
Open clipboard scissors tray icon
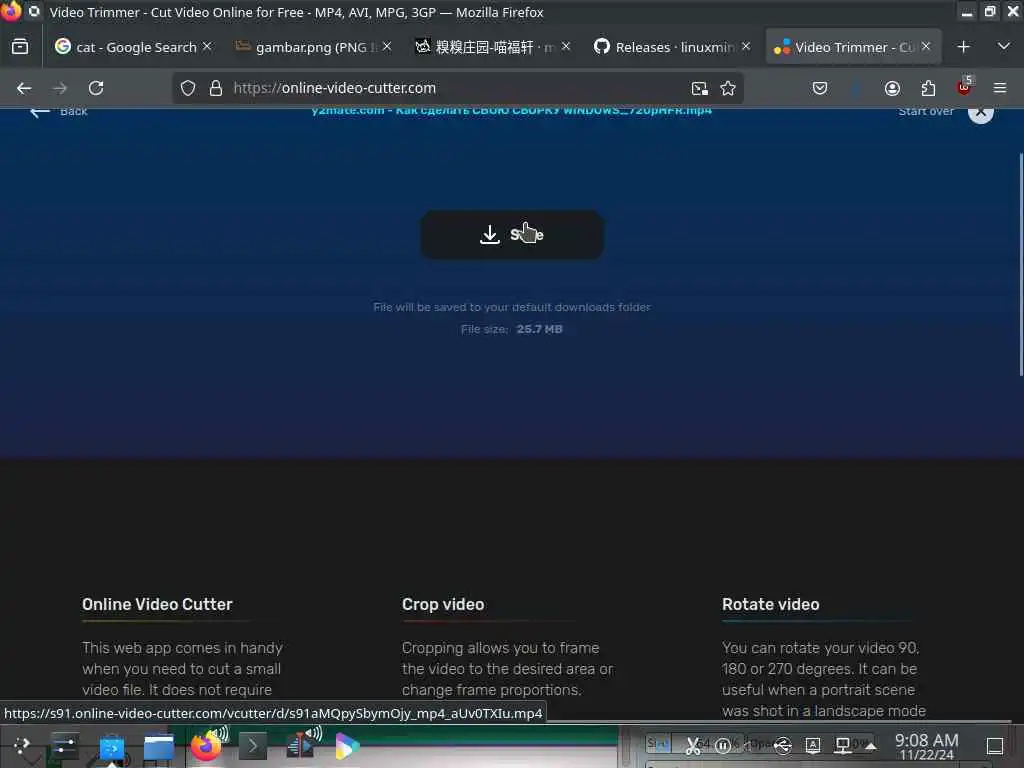(x=692, y=745)
